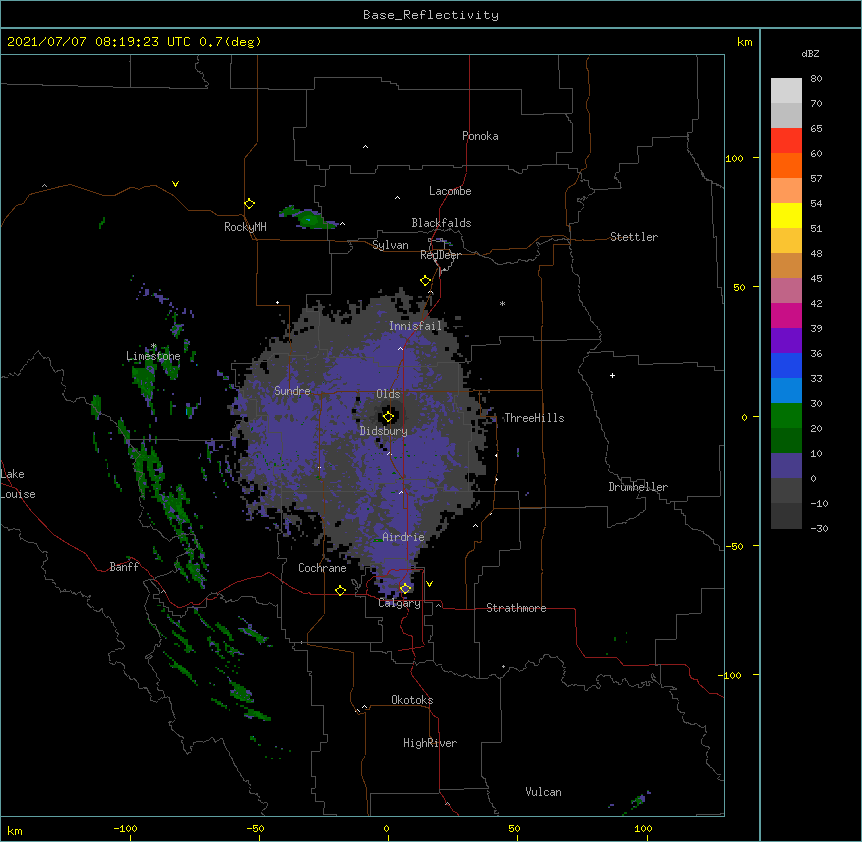
Task: Select the pink 42-45 dBZ legend swatch
Action: click(x=786, y=291)
